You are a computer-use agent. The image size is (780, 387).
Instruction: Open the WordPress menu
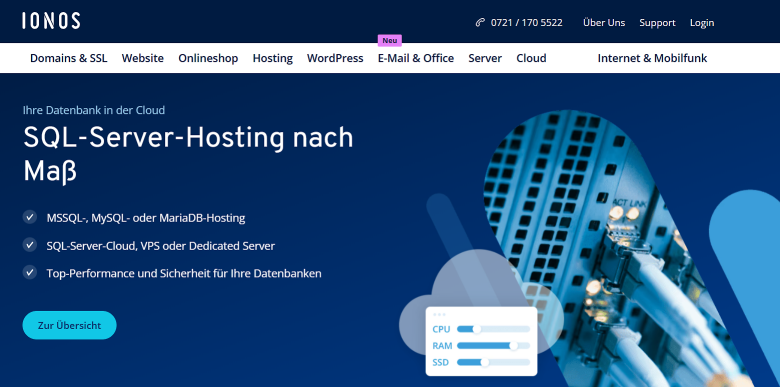point(335,58)
